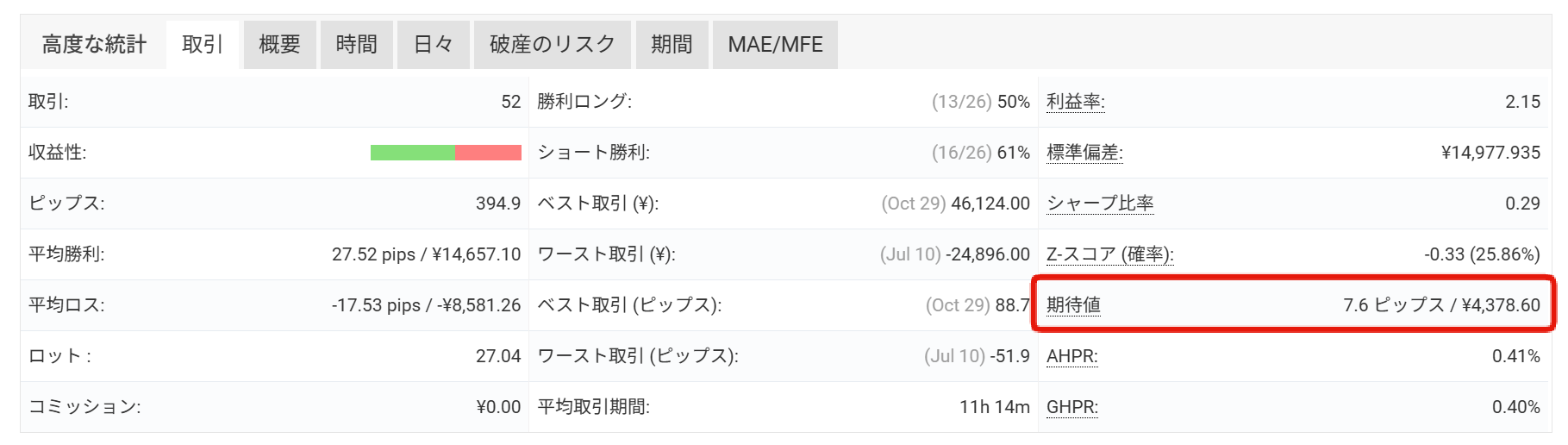This screenshot has width=1568, height=445.
Task: Click the 標準偏差 term link
Action: tap(1084, 153)
